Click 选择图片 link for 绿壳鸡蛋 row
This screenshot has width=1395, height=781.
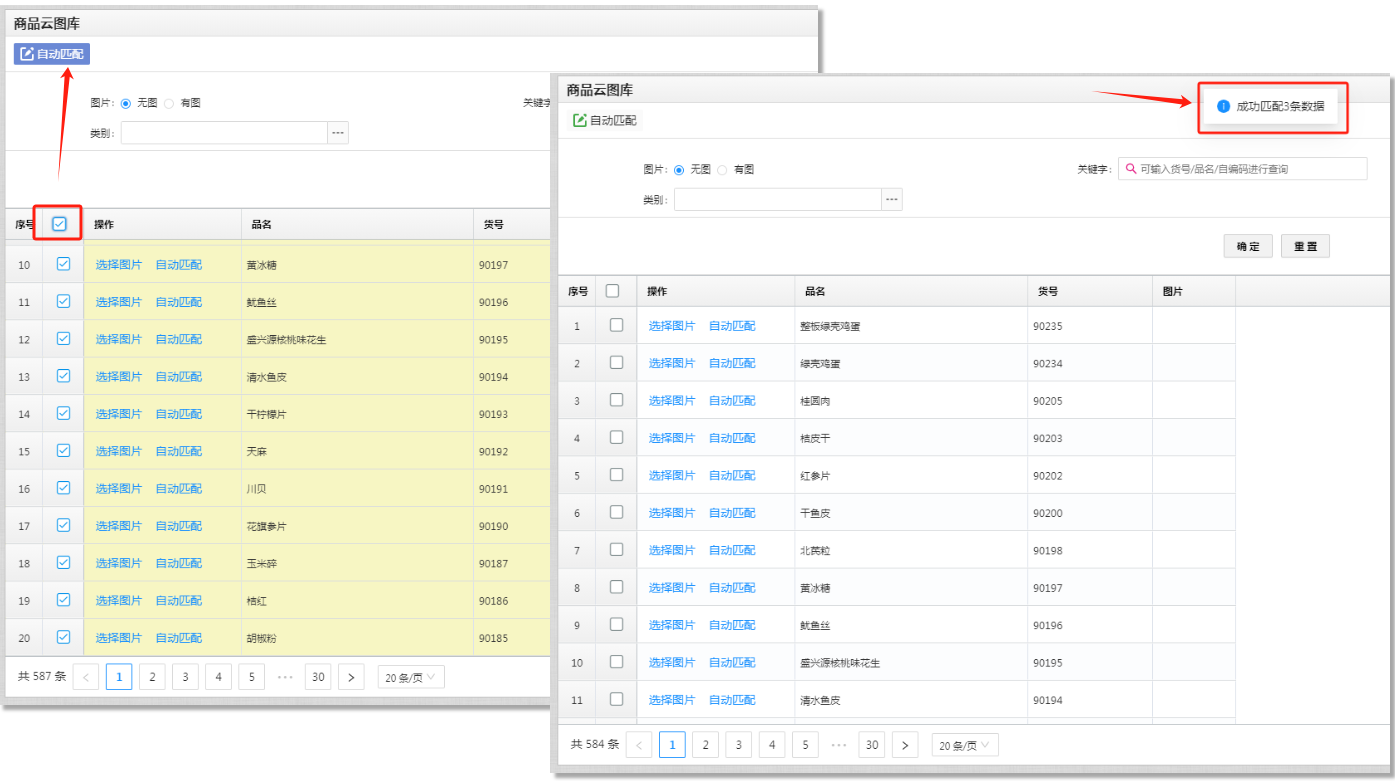[672, 363]
